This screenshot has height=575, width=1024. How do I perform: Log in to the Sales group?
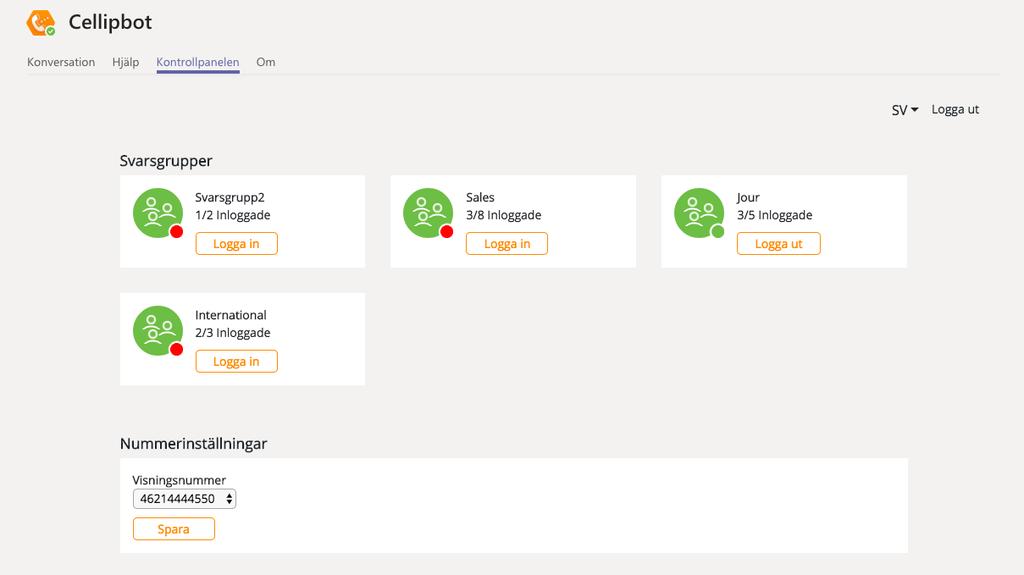point(507,244)
